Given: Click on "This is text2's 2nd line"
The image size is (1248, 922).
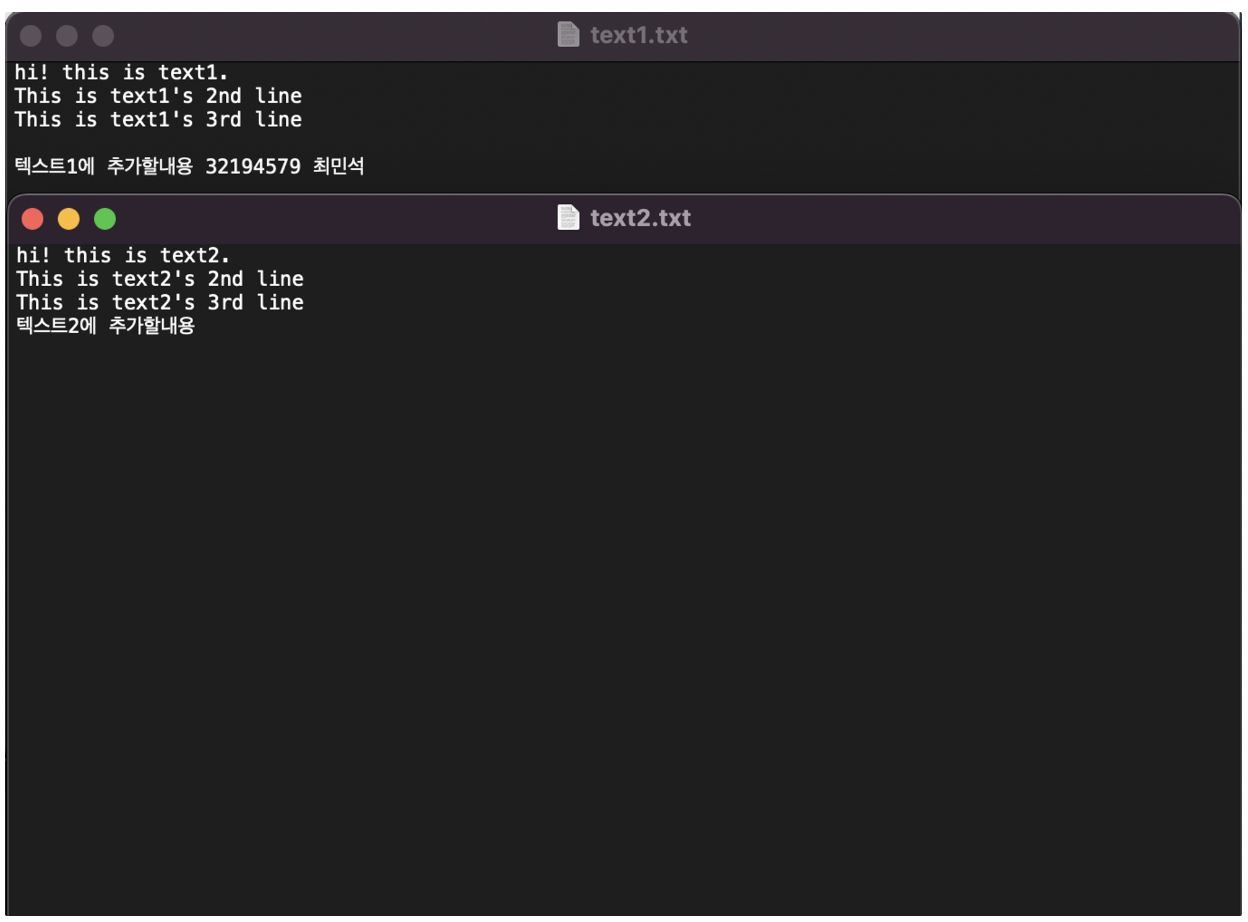Looking at the screenshot, I should tap(159, 279).
